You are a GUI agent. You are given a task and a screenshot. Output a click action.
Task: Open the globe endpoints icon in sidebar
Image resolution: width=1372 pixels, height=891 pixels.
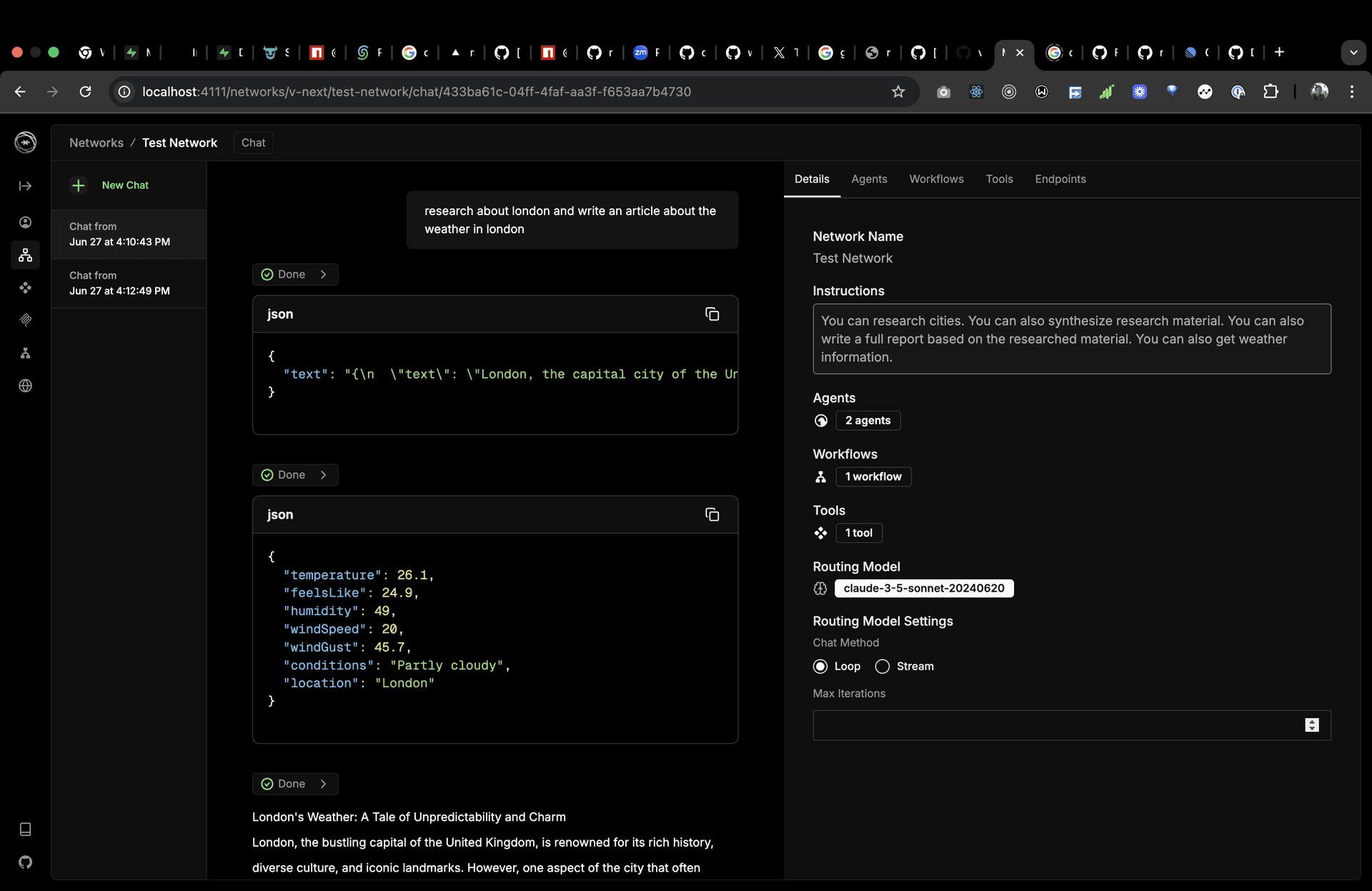(25, 386)
